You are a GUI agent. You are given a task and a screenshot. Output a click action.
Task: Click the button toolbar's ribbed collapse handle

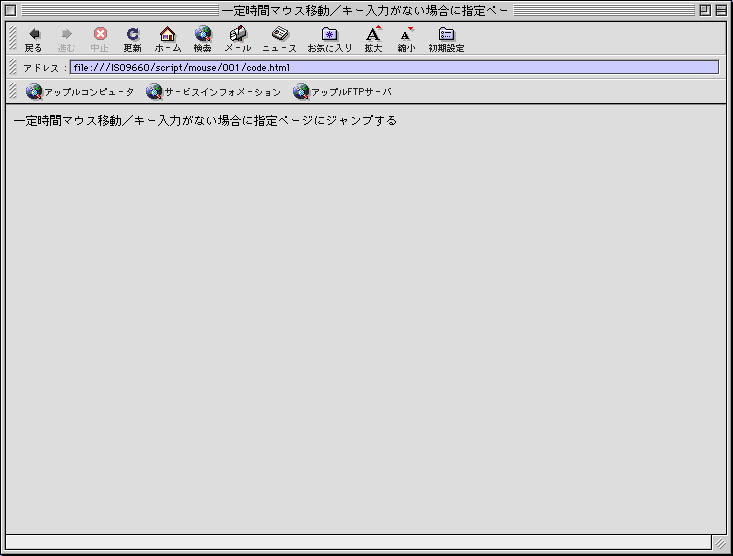pos(13,38)
